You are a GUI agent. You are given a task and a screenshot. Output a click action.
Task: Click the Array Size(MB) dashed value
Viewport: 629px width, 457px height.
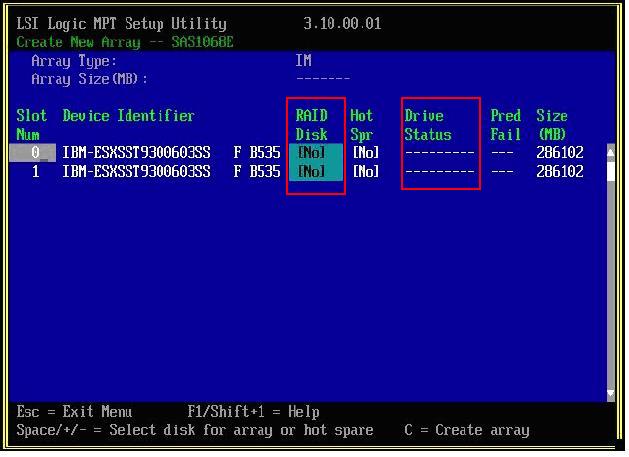(x=323, y=79)
